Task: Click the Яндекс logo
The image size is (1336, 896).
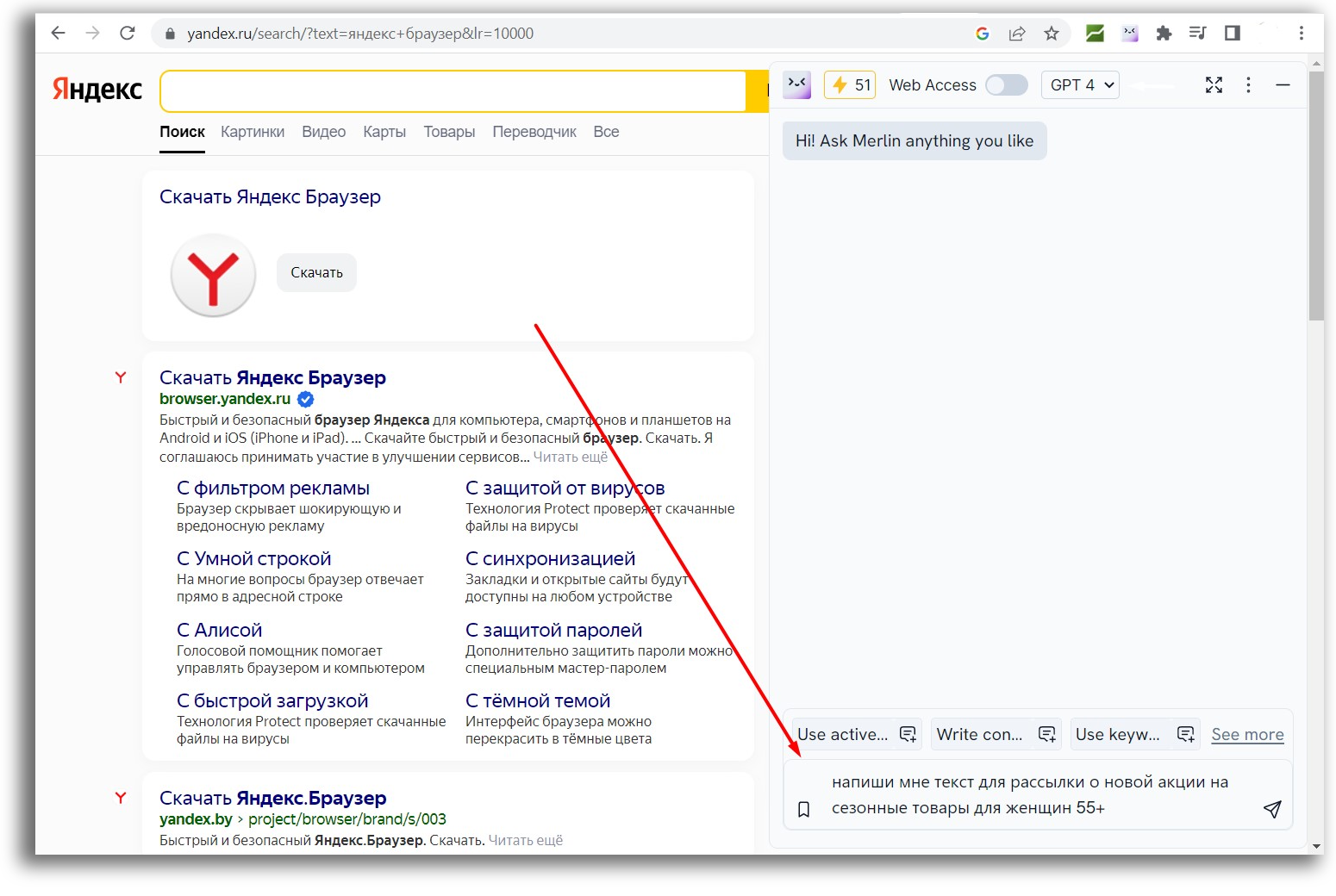Action: click(97, 89)
